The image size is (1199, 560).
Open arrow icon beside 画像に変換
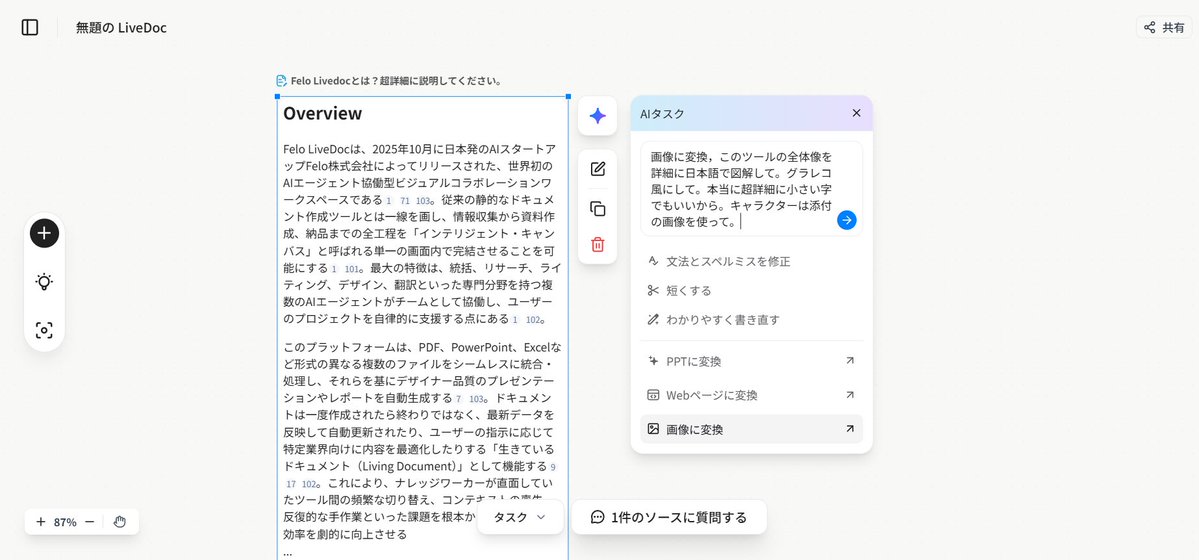point(850,429)
